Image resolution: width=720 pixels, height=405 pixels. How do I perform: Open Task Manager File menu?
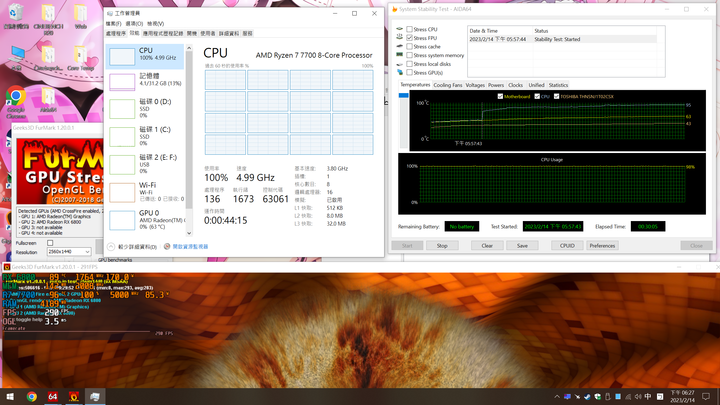click(113, 24)
